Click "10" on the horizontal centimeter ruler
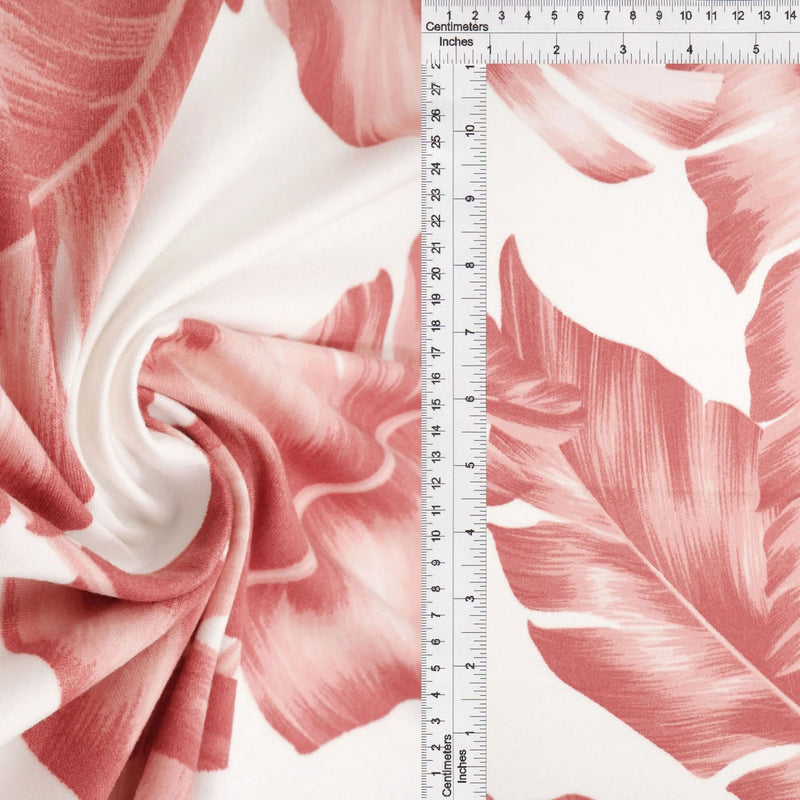Screen dimensions: 800x800 (685, 16)
